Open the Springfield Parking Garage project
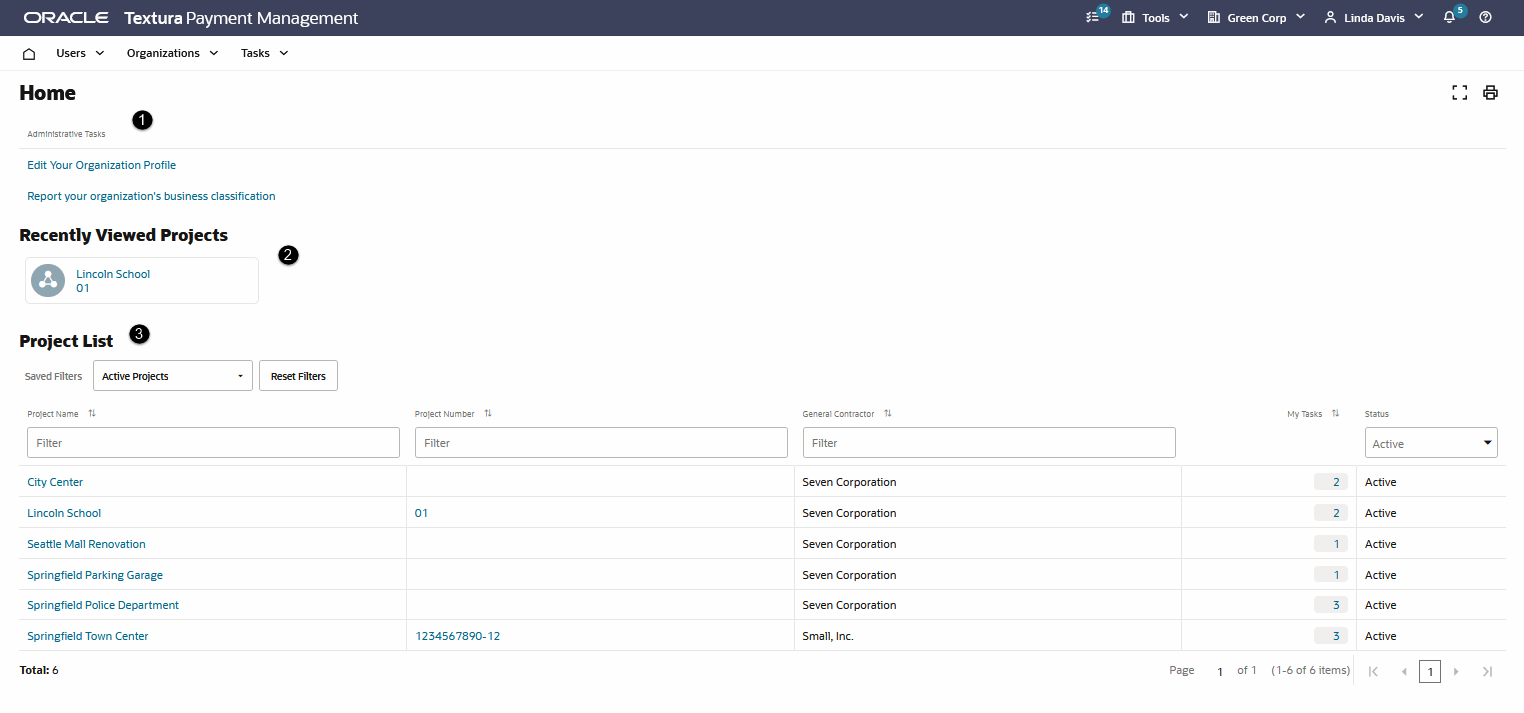This screenshot has width=1524, height=713. [x=95, y=575]
